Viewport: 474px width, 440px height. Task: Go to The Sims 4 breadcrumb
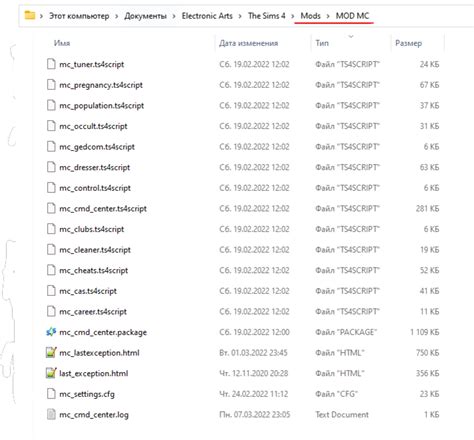[267, 16]
